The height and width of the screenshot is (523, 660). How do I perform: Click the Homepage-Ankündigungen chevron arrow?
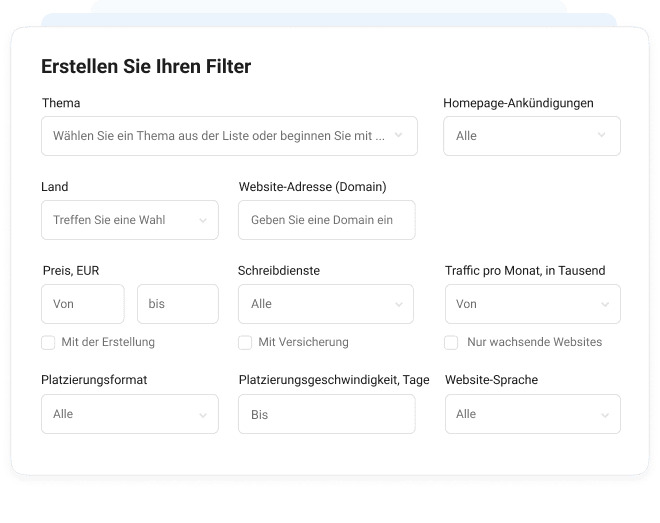click(601, 135)
